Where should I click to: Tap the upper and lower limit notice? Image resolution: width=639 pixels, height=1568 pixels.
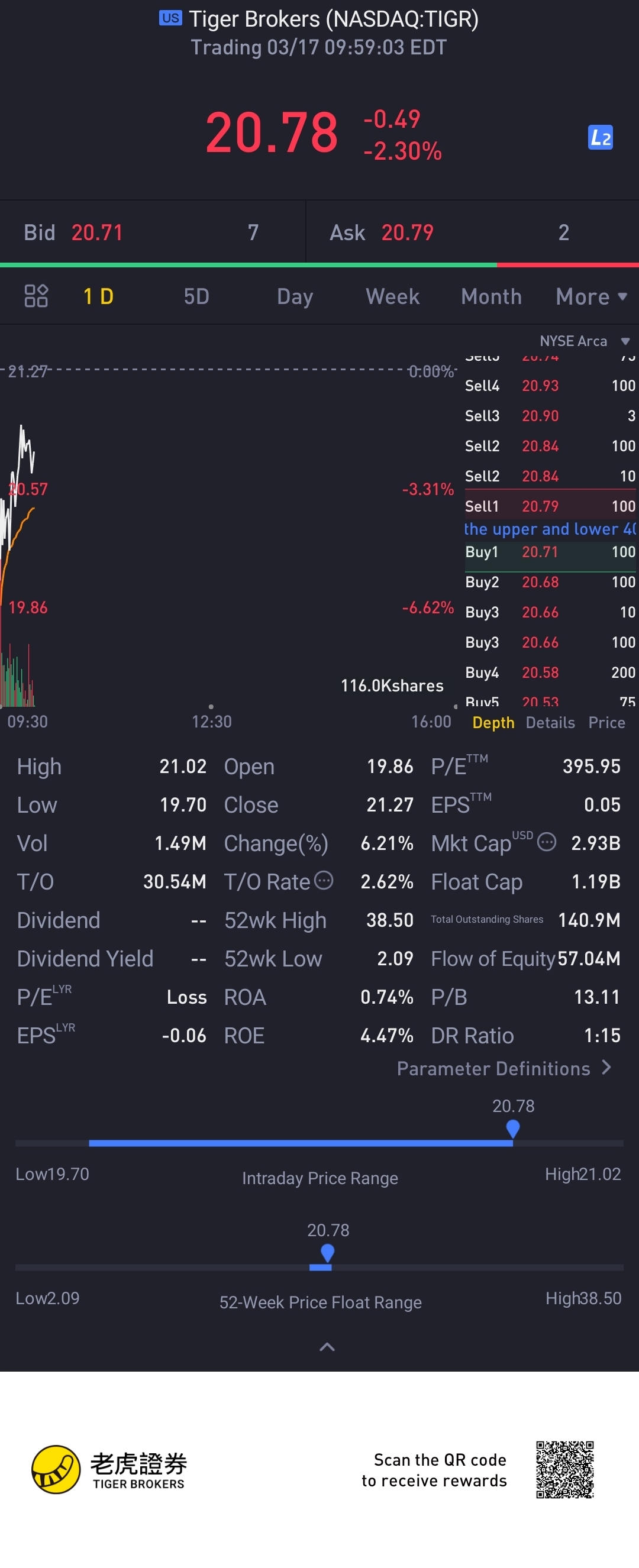click(550, 529)
